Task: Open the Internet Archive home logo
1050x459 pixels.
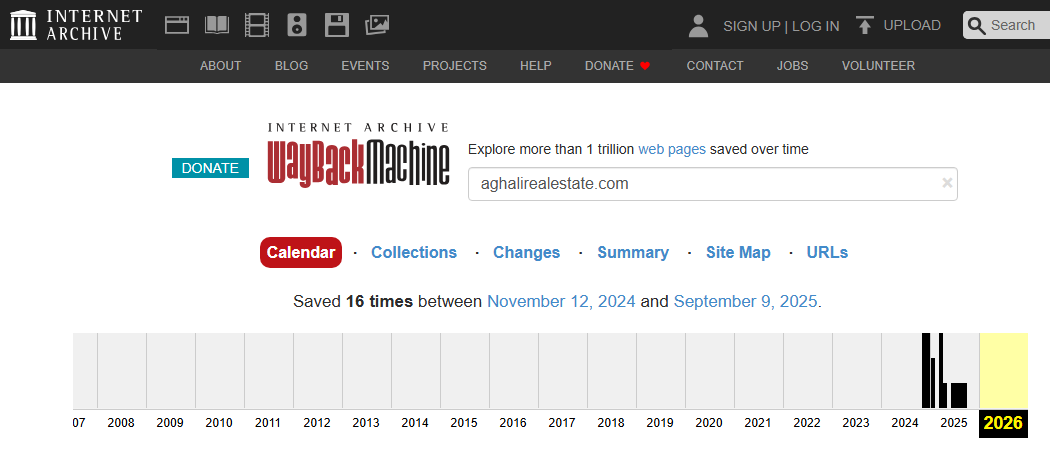Action: [x=76, y=25]
